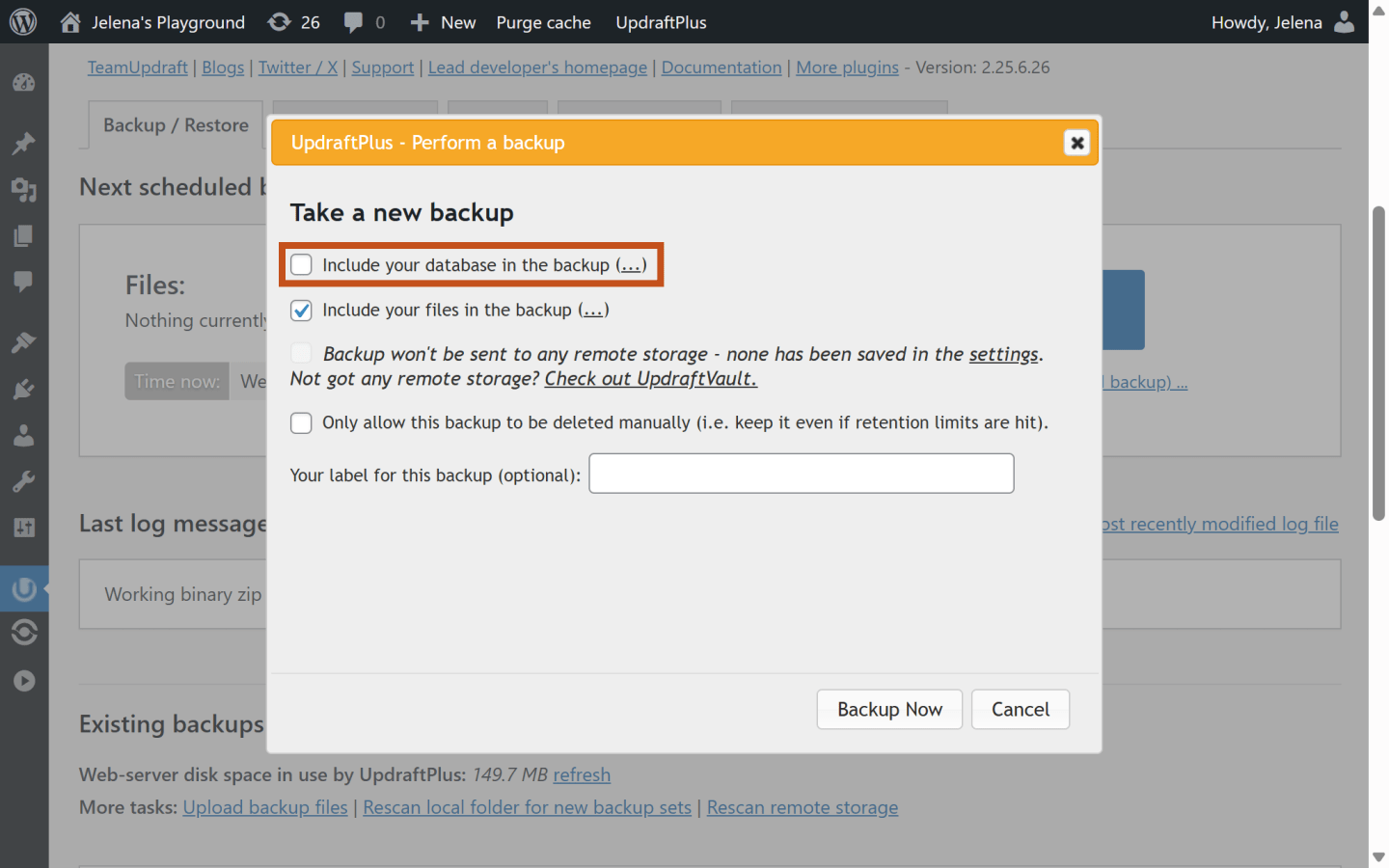Click the WordPress logo in the admin bar

[x=23, y=21]
